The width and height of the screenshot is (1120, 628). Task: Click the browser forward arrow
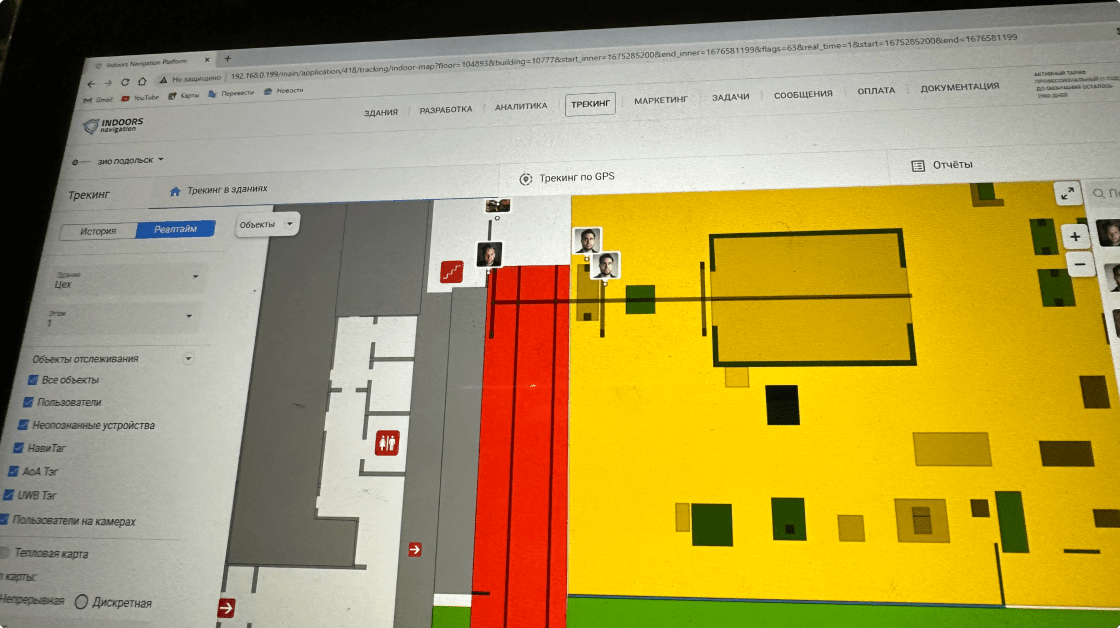[107, 84]
